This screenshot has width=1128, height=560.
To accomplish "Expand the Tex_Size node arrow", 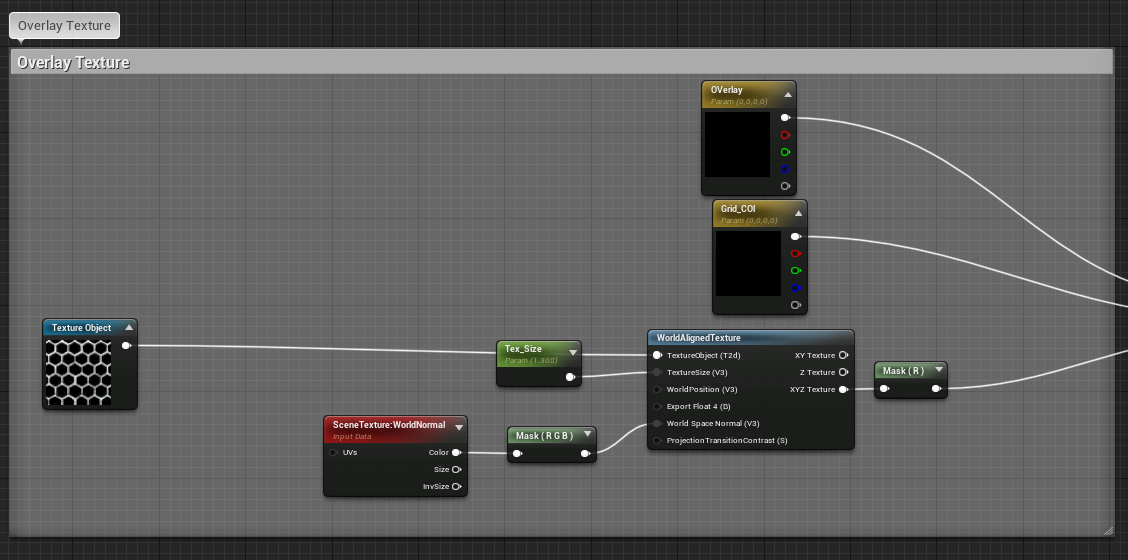I will [x=573, y=353].
